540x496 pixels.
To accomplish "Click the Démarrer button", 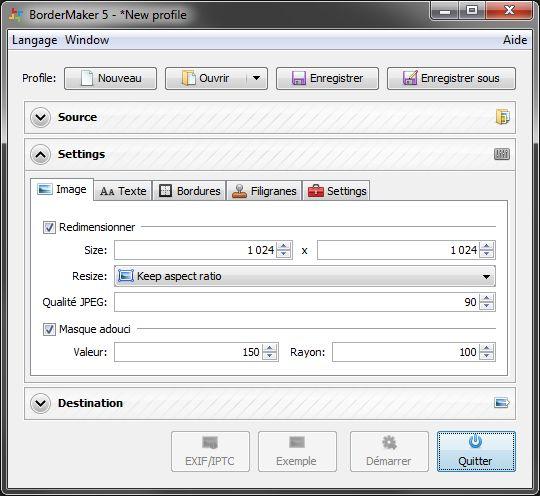I will pyautogui.click(x=389, y=451).
